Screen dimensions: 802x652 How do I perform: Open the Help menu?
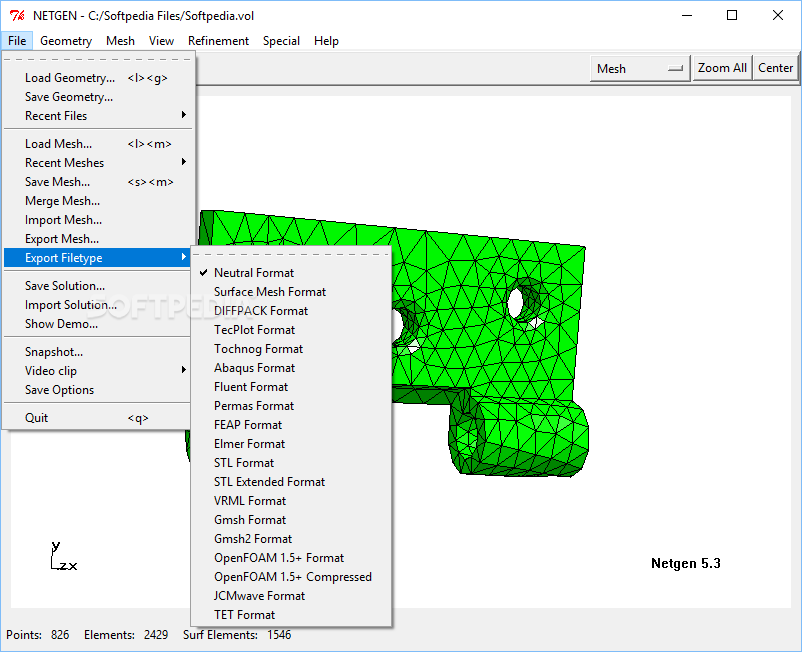coord(326,40)
